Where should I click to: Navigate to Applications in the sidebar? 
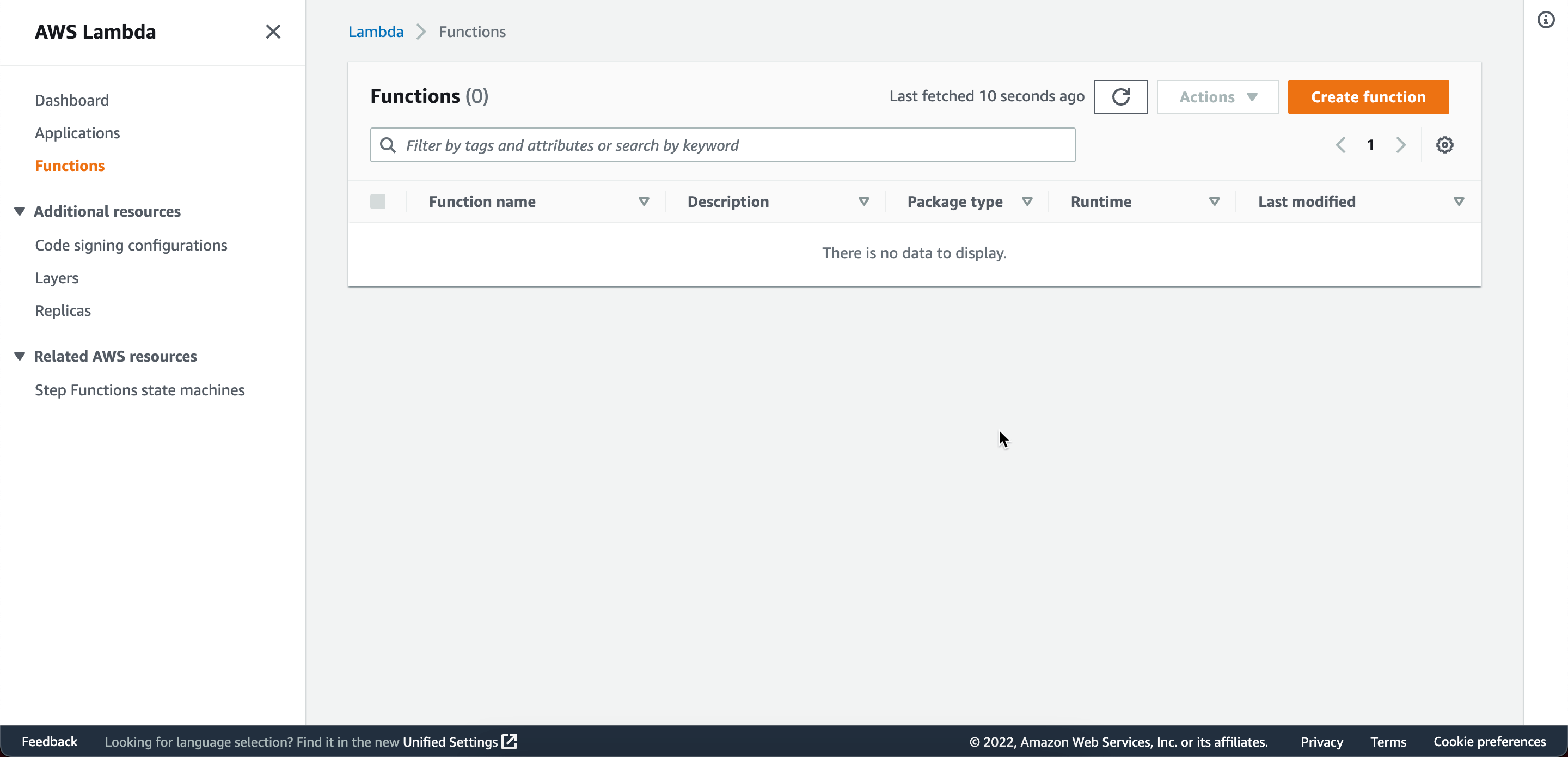pyautogui.click(x=77, y=133)
